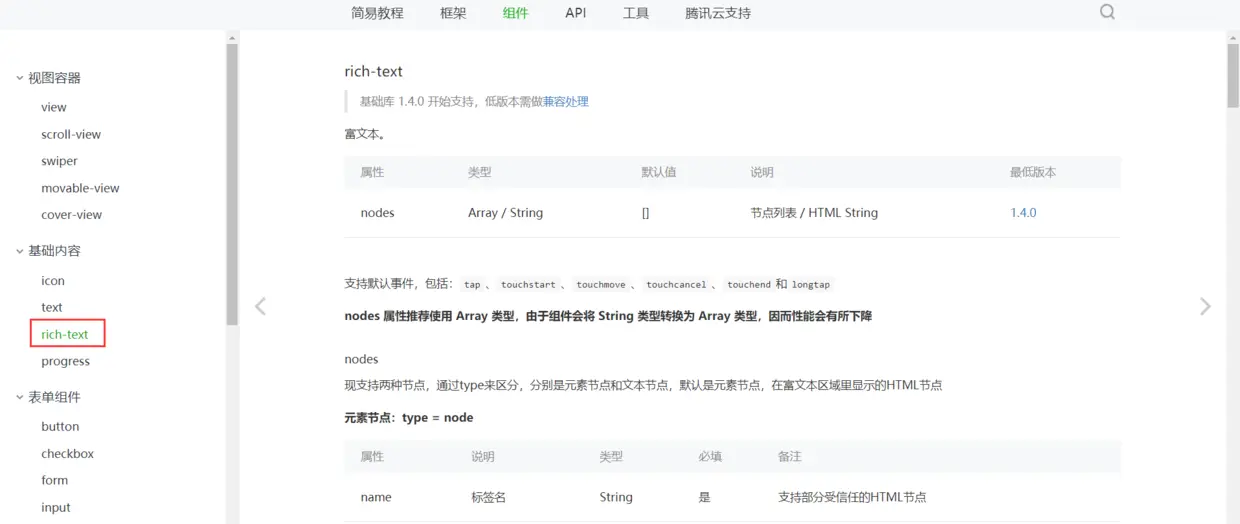This screenshot has width=1240, height=524.
Task: Click the touchmove event code label
Action: [x=601, y=284]
